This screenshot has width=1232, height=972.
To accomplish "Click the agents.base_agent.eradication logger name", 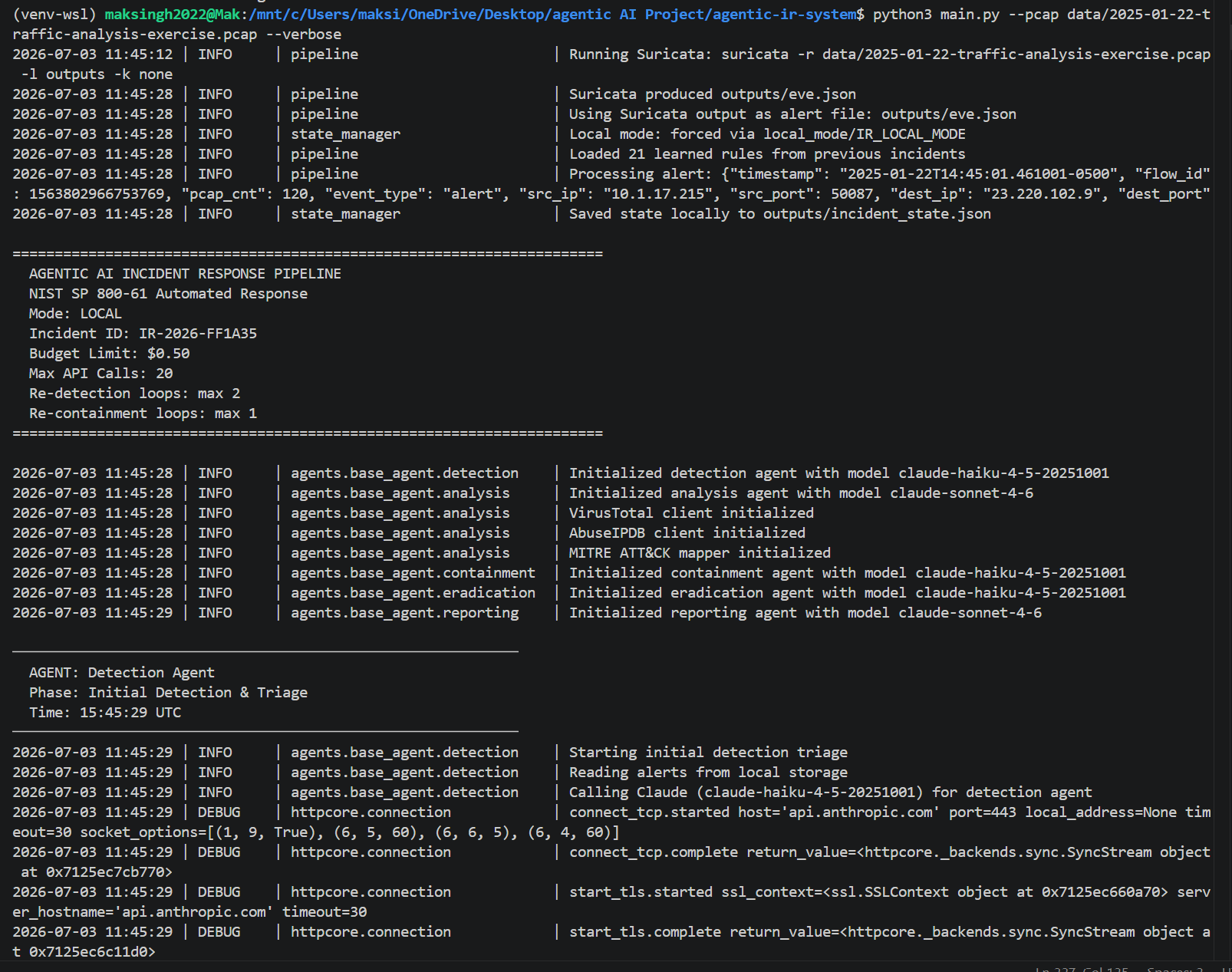I will pos(413,593).
